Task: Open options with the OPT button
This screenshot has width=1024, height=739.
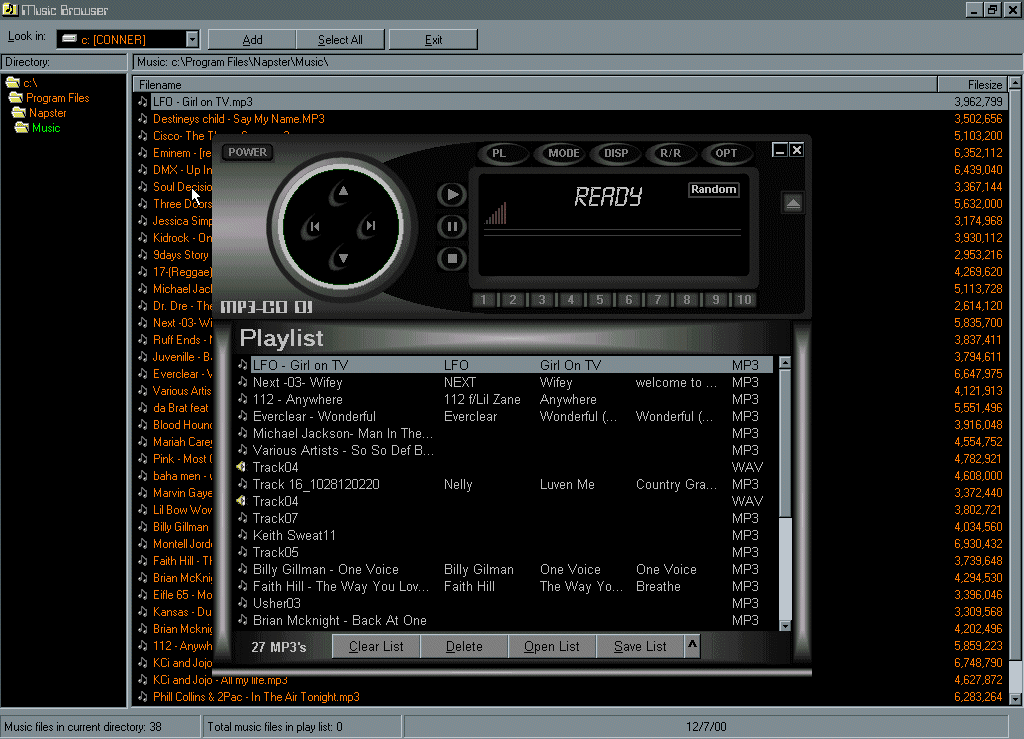Action: point(726,153)
